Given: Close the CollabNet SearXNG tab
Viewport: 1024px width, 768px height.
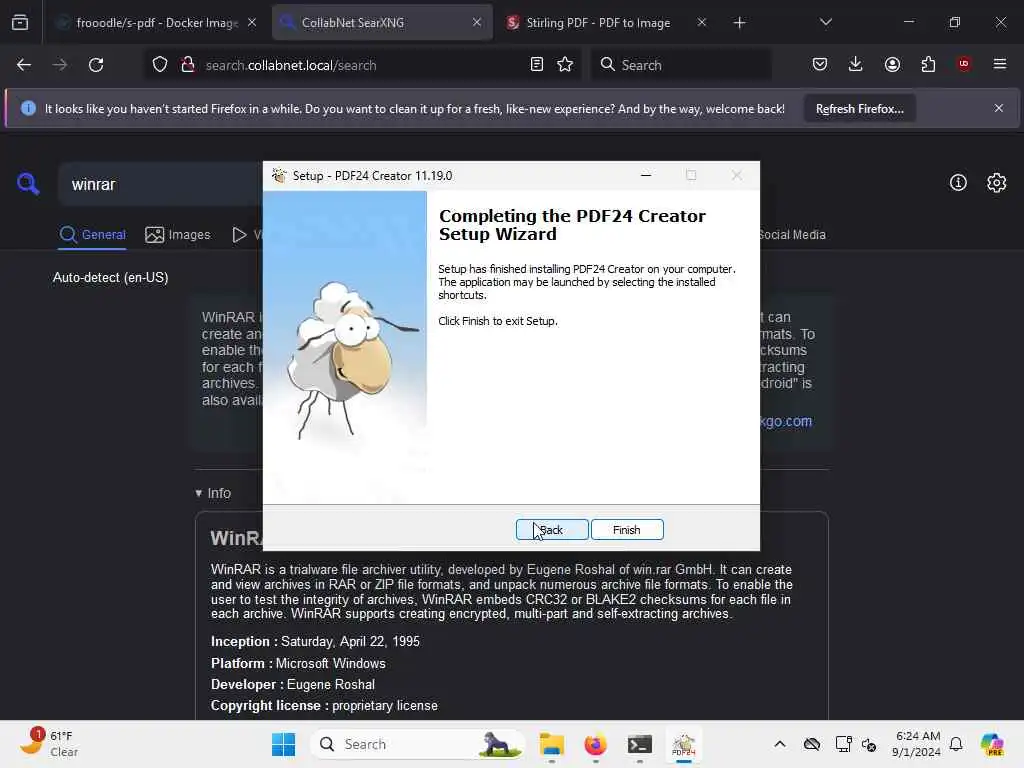Looking at the screenshot, I should point(477,23).
